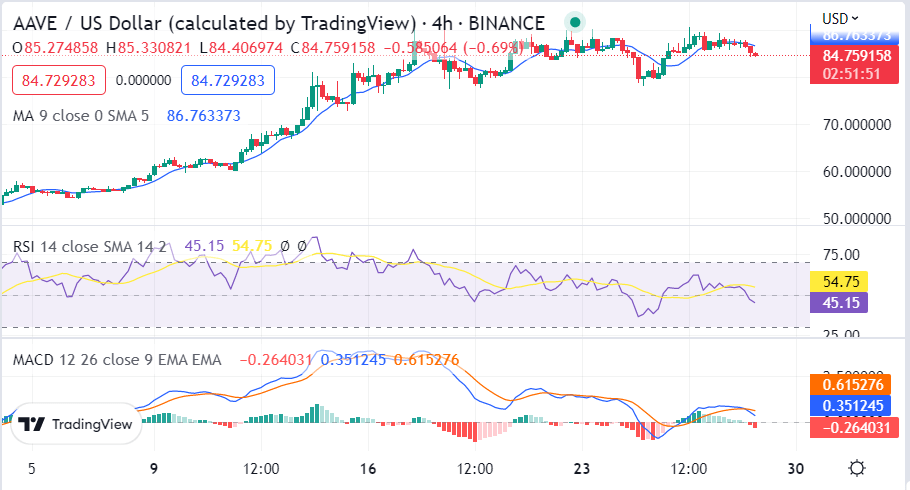The image size is (910, 490).
Task: Click the yellow RSI SMA value 54.75 in legend
Action: (252, 246)
